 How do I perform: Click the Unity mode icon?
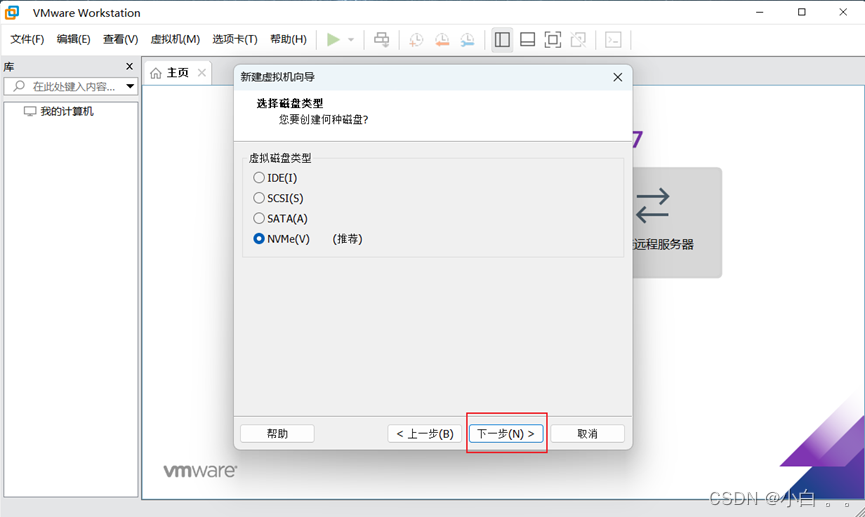(x=578, y=40)
